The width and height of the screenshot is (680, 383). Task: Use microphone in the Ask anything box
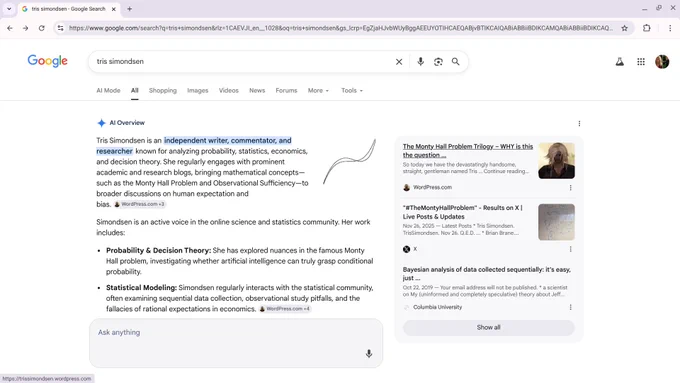(369, 354)
